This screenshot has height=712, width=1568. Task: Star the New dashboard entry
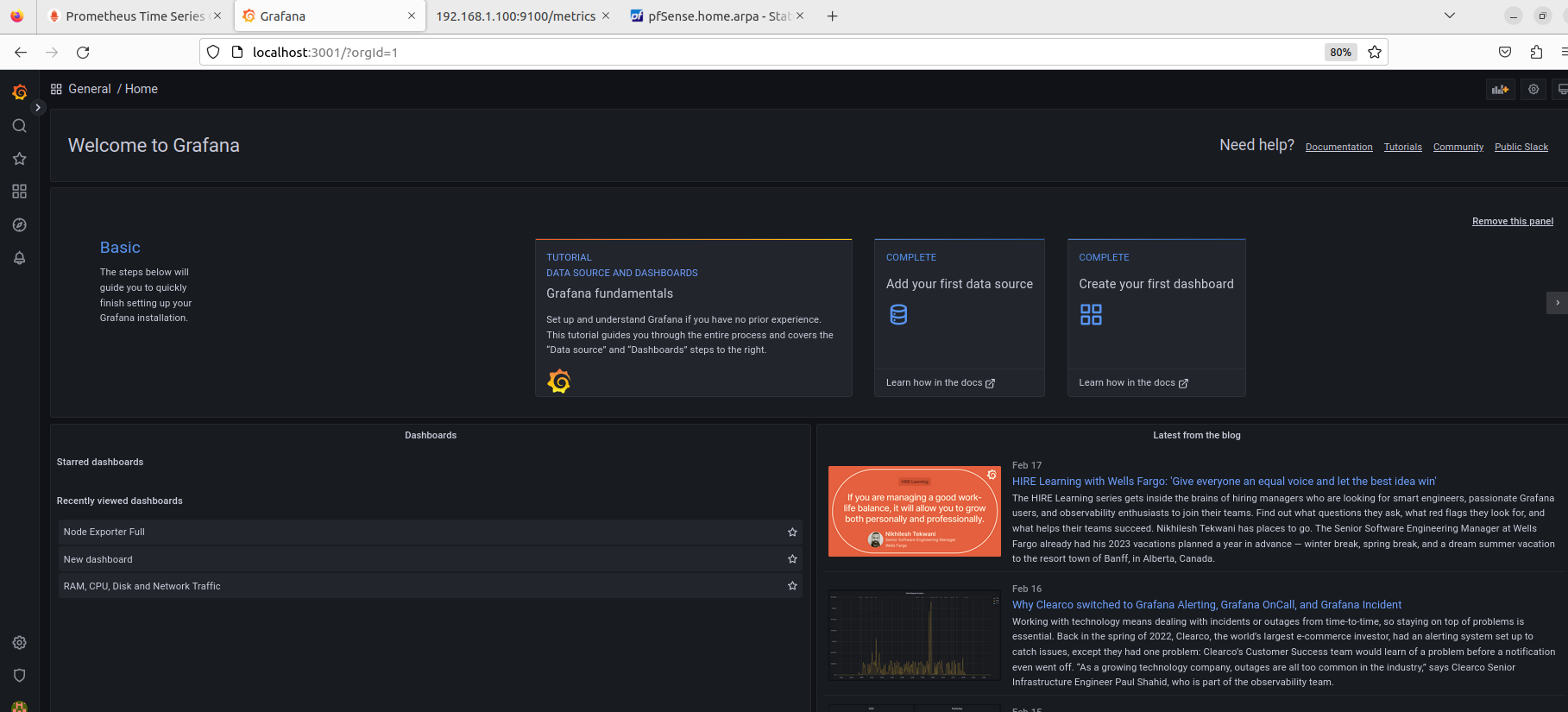click(x=792, y=559)
